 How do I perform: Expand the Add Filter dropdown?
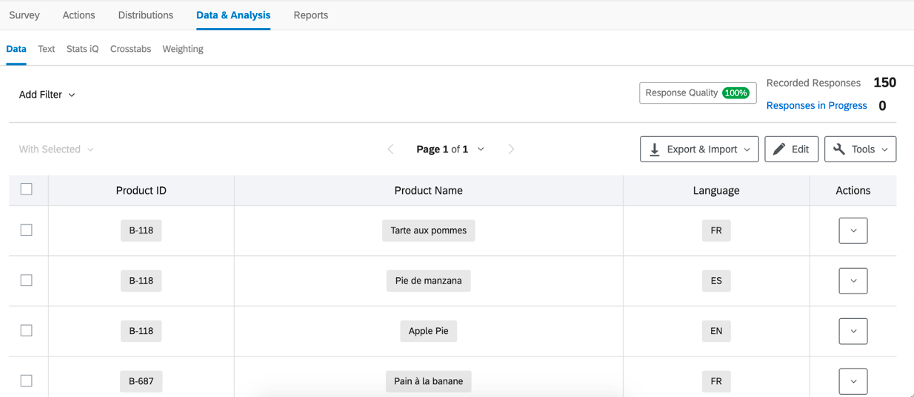click(x=47, y=94)
